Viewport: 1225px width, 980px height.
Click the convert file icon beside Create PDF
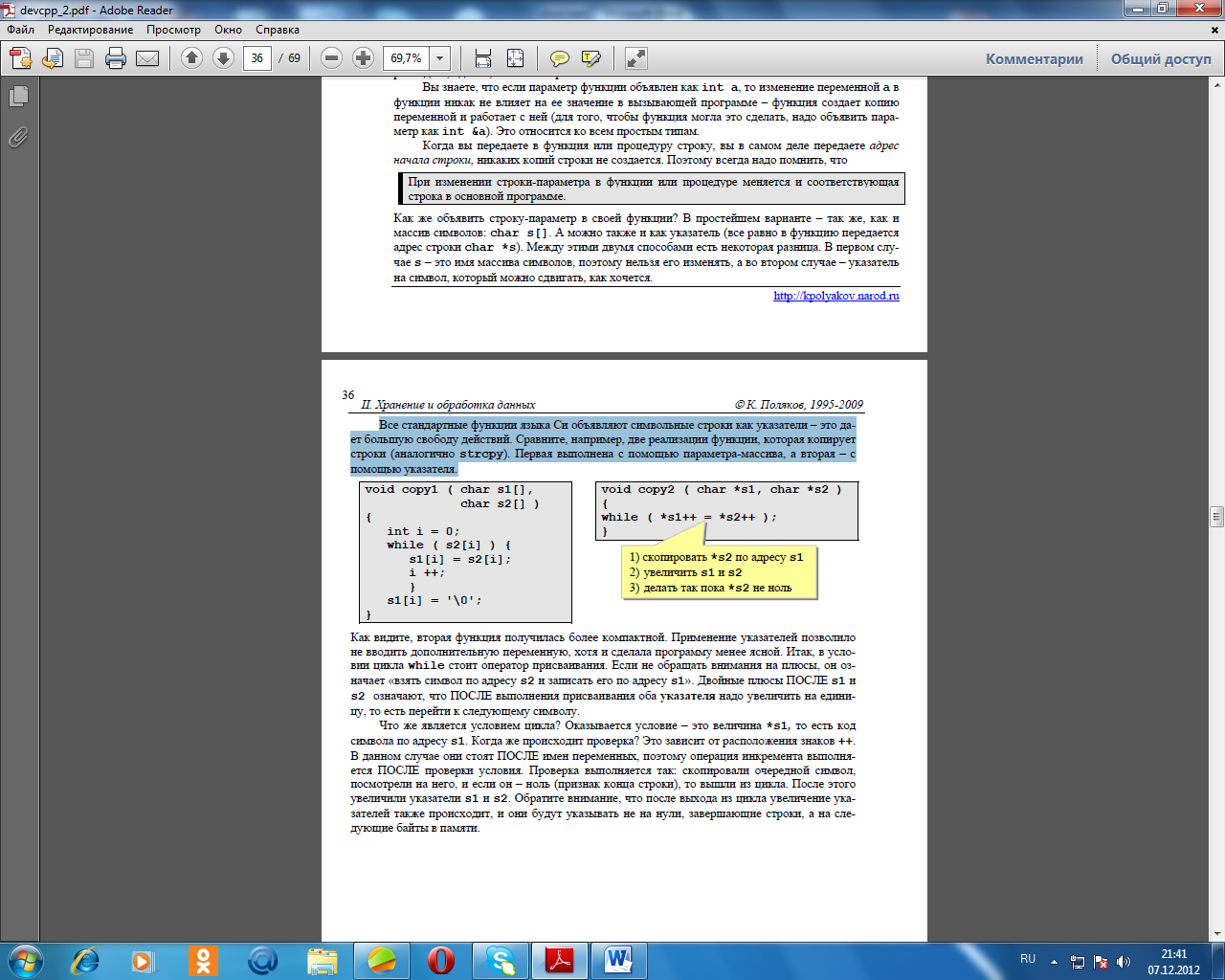pyautogui.click(x=53, y=58)
